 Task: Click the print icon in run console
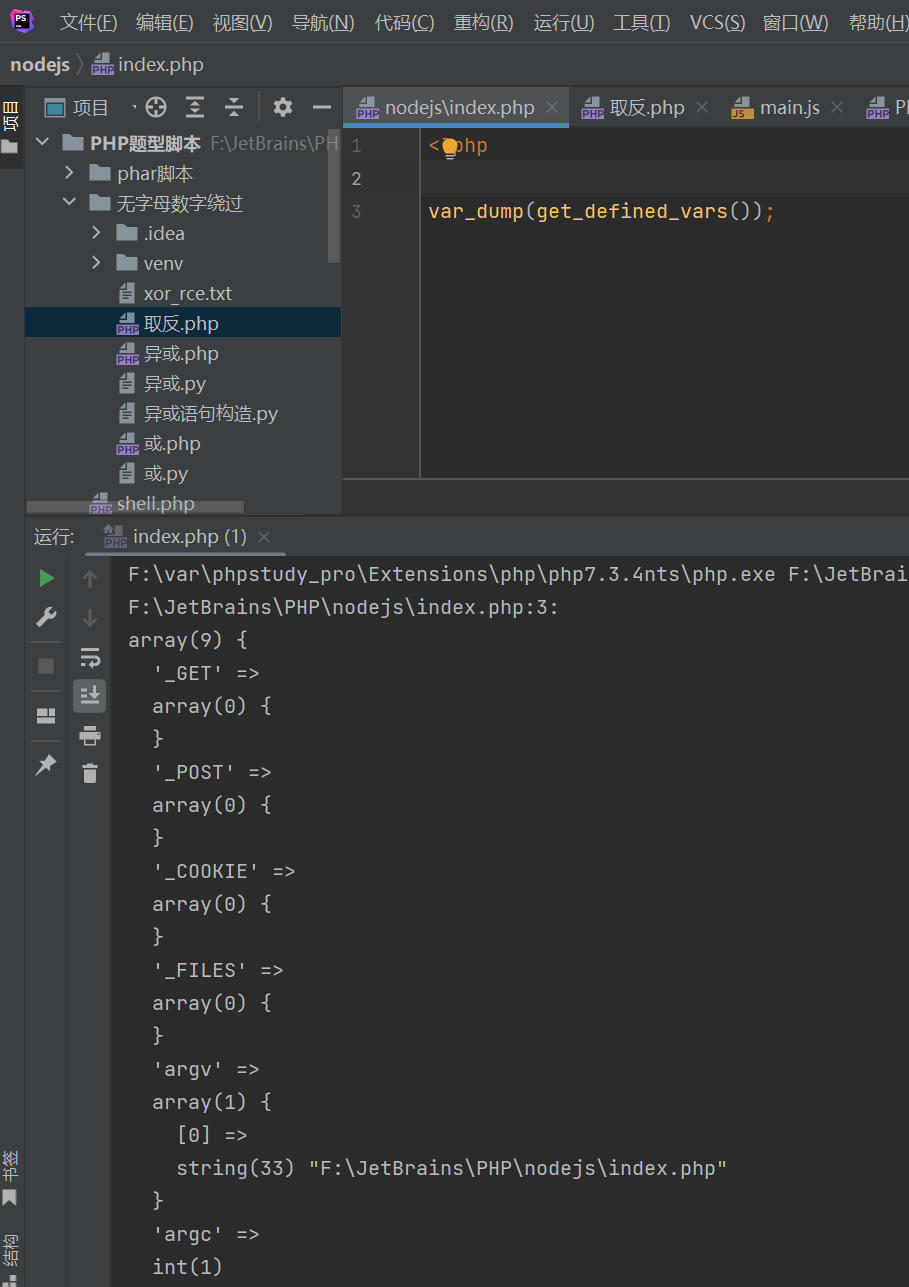pos(90,736)
